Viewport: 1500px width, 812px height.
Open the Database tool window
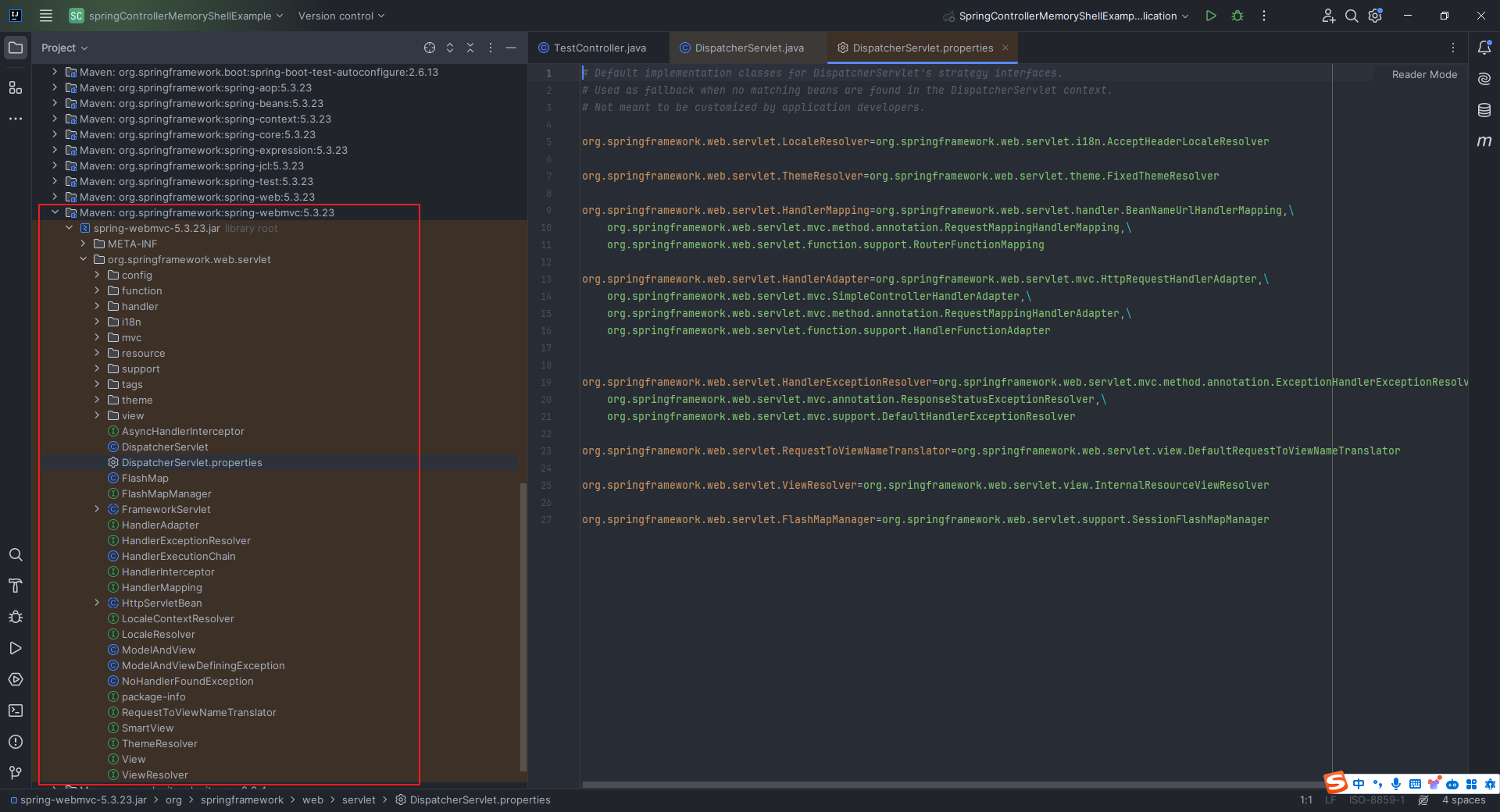pos(1484,110)
